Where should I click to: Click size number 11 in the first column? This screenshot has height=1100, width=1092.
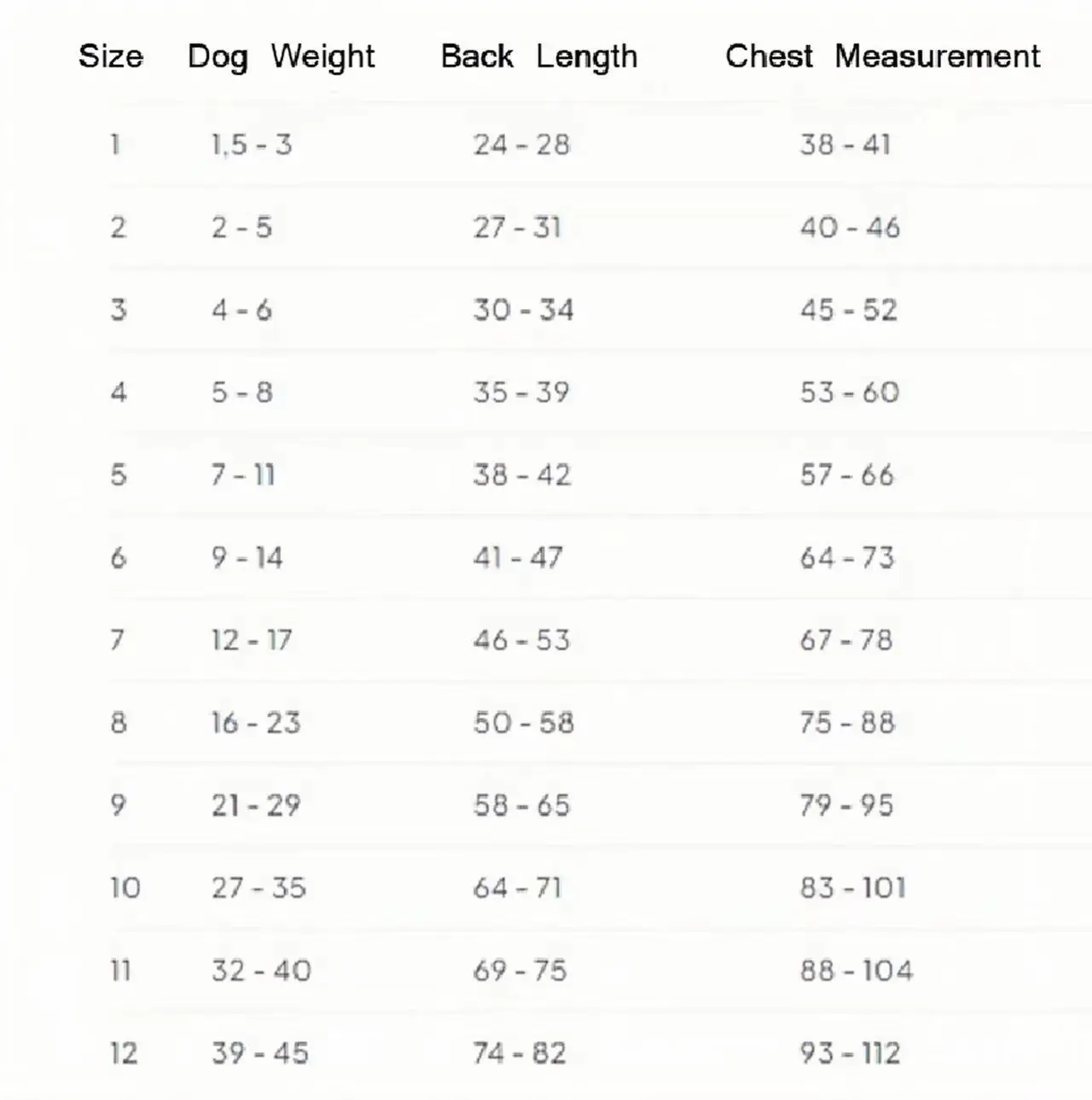pyautogui.click(x=120, y=970)
